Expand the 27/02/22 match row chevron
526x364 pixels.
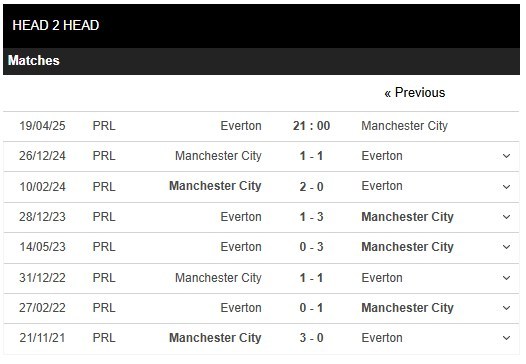506,308
